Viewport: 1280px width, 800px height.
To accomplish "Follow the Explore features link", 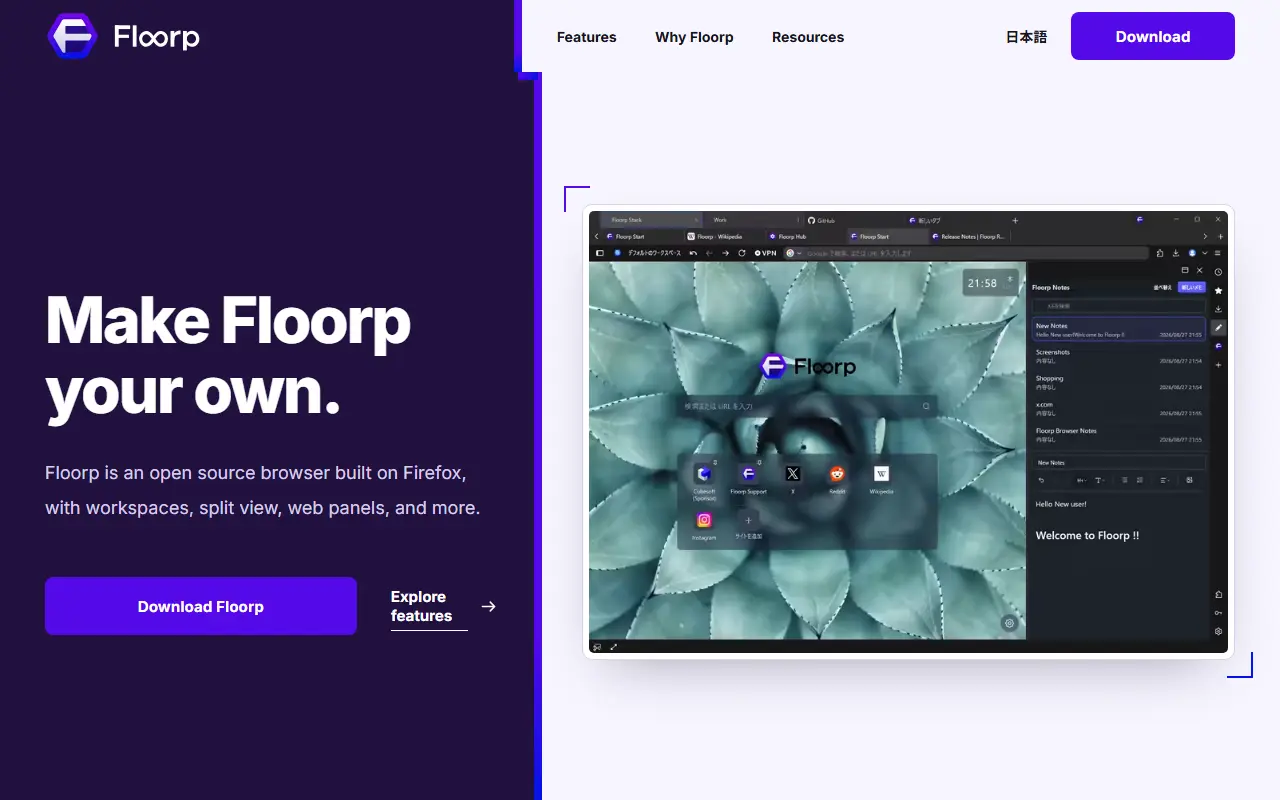I will point(429,607).
